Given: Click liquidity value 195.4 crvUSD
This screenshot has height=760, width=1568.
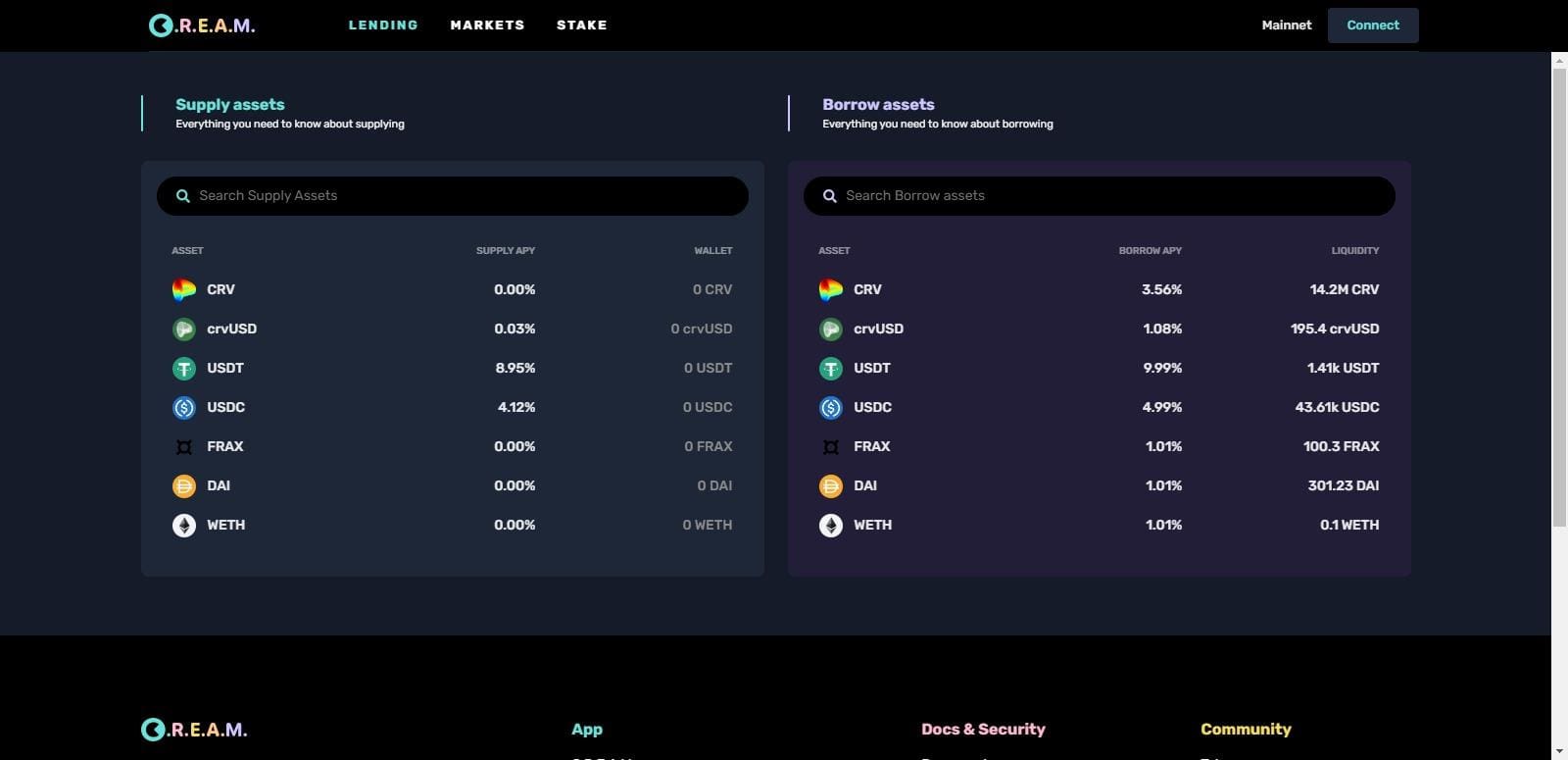Looking at the screenshot, I should pyautogui.click(x=1335, y=329).
